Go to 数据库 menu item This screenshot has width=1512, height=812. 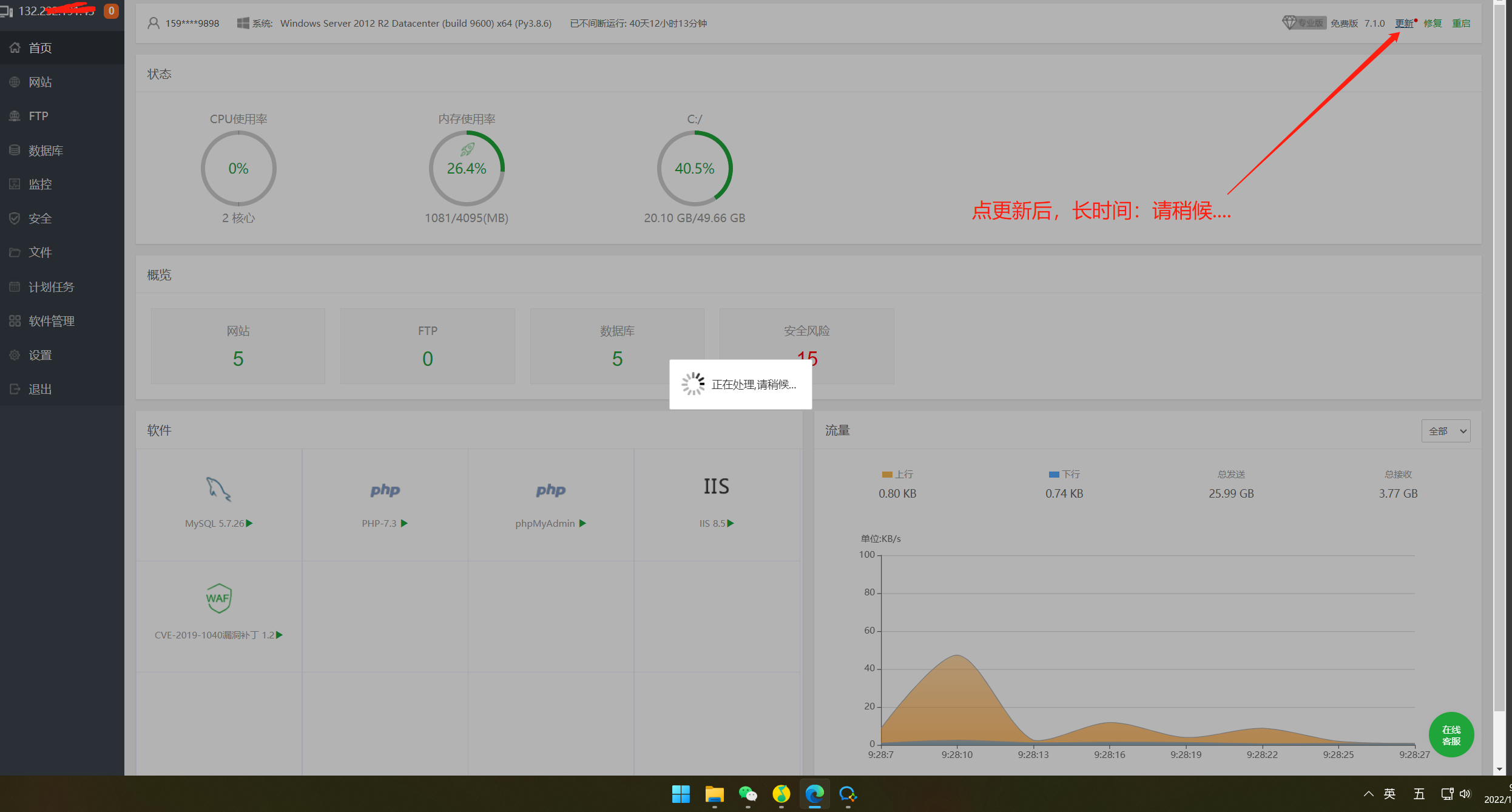click(46, 150)
